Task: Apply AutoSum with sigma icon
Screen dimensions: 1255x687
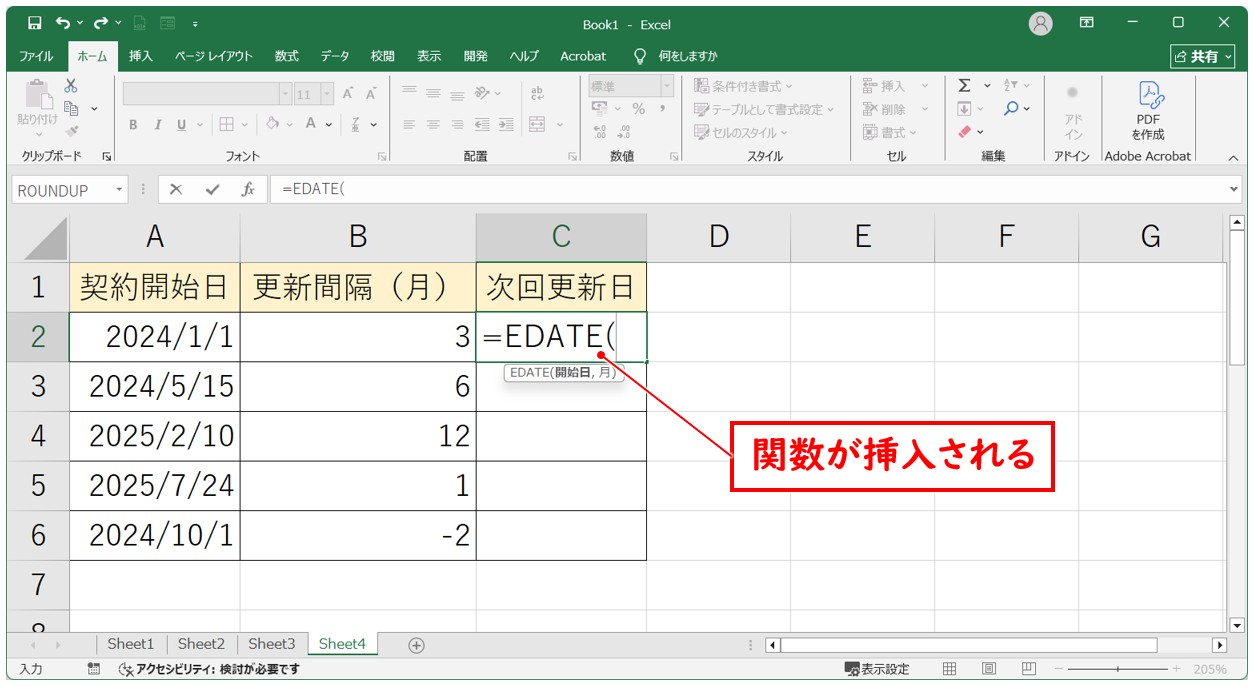Action: point(964,86)
